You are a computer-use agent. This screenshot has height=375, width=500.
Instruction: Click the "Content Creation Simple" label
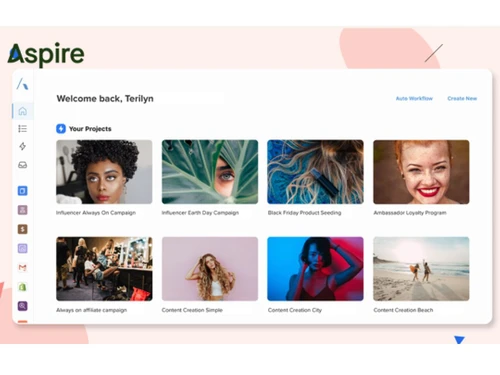(x=192, y=310)
